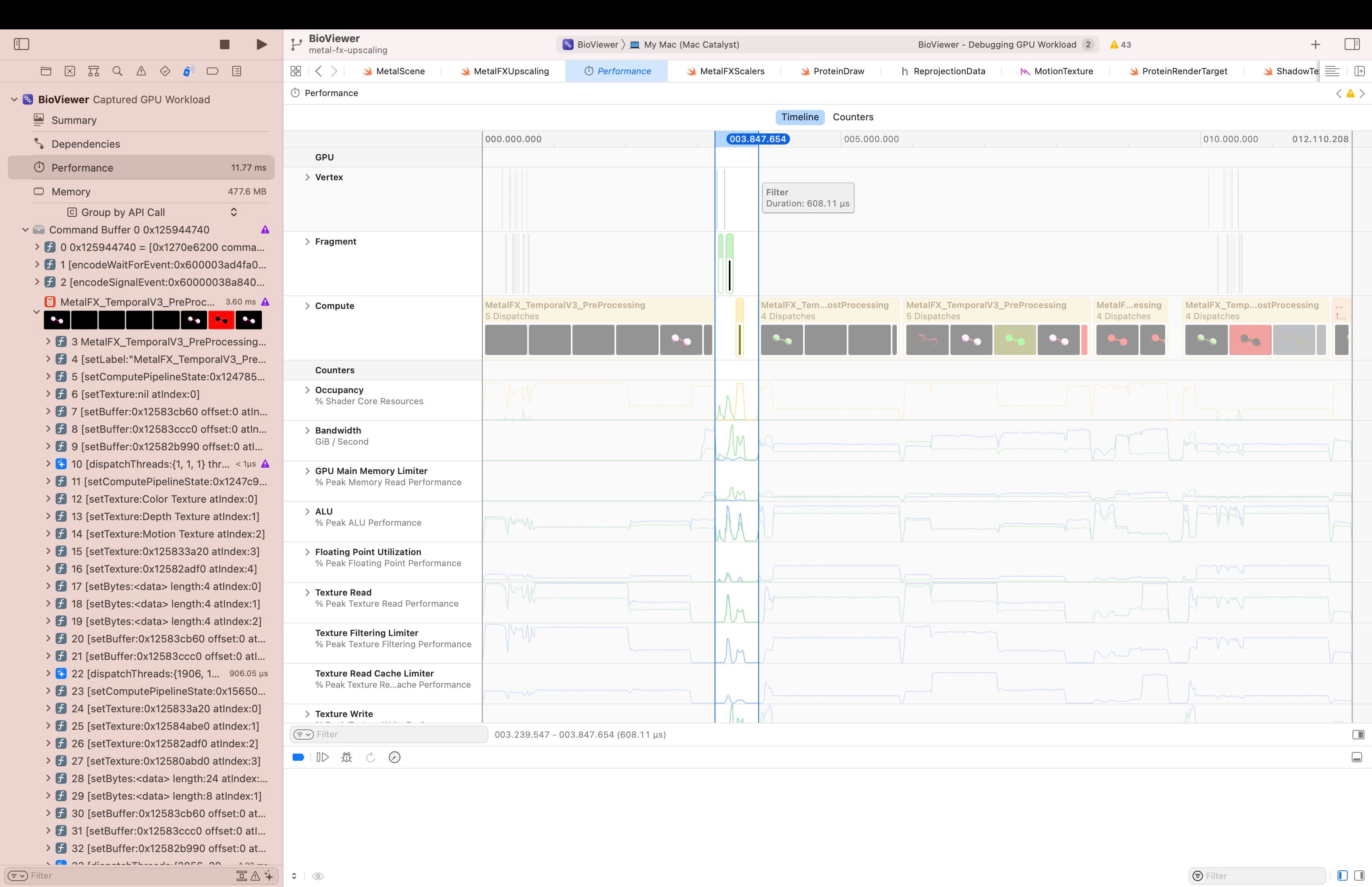Open the debug navigator spray icon

coord(189,71)
